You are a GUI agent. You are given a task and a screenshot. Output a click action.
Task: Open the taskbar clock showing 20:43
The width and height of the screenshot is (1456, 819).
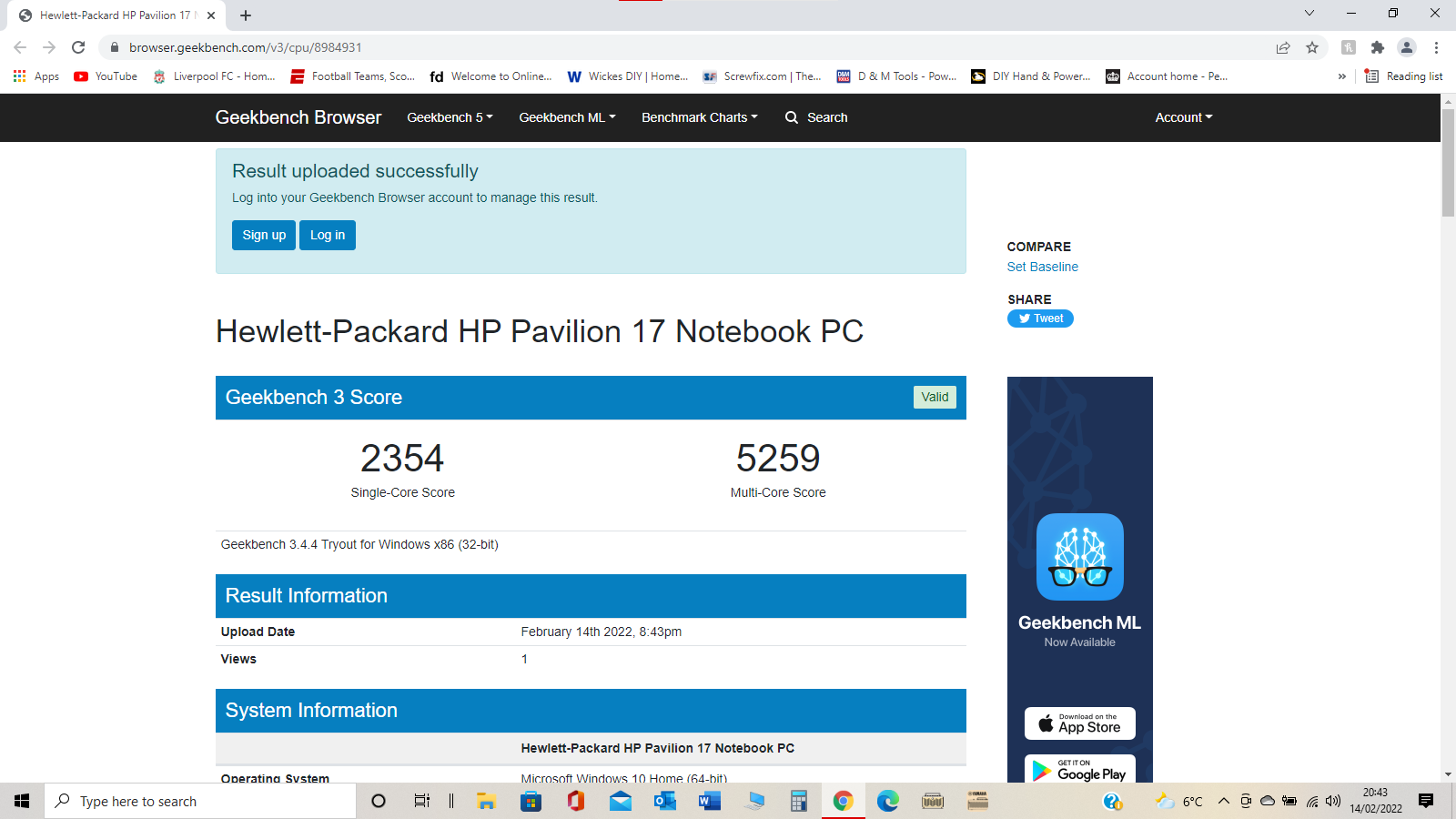coord(1375,801)
